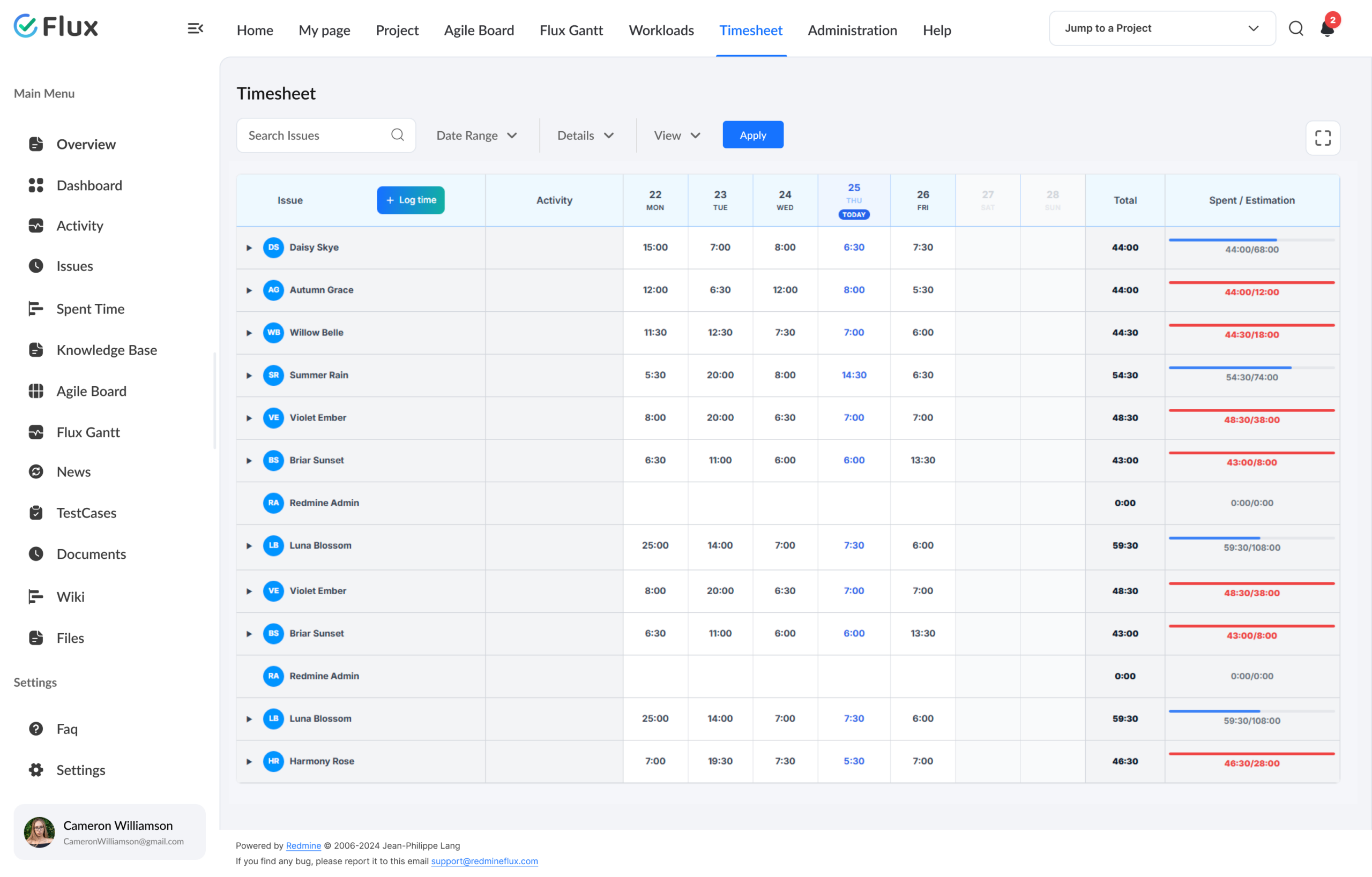The height and width of the screenshot is (877, 1372).
Task: Open Faq in sidebar
Action: [66, 729]
